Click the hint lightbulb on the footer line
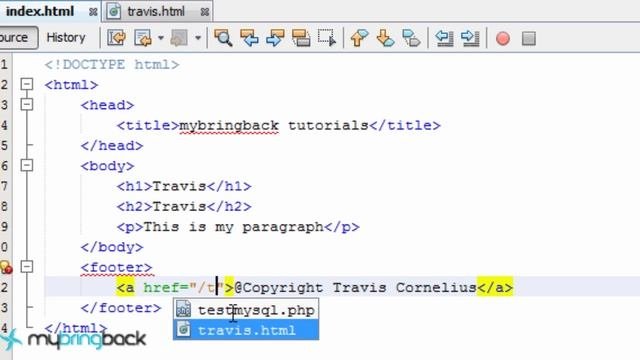640x360 pixels. click(6, 267)
